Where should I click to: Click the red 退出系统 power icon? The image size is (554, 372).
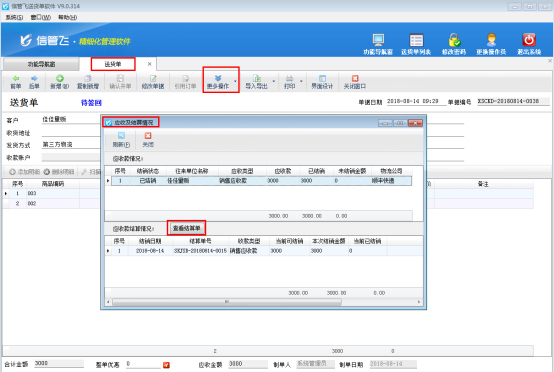point(529,40)
